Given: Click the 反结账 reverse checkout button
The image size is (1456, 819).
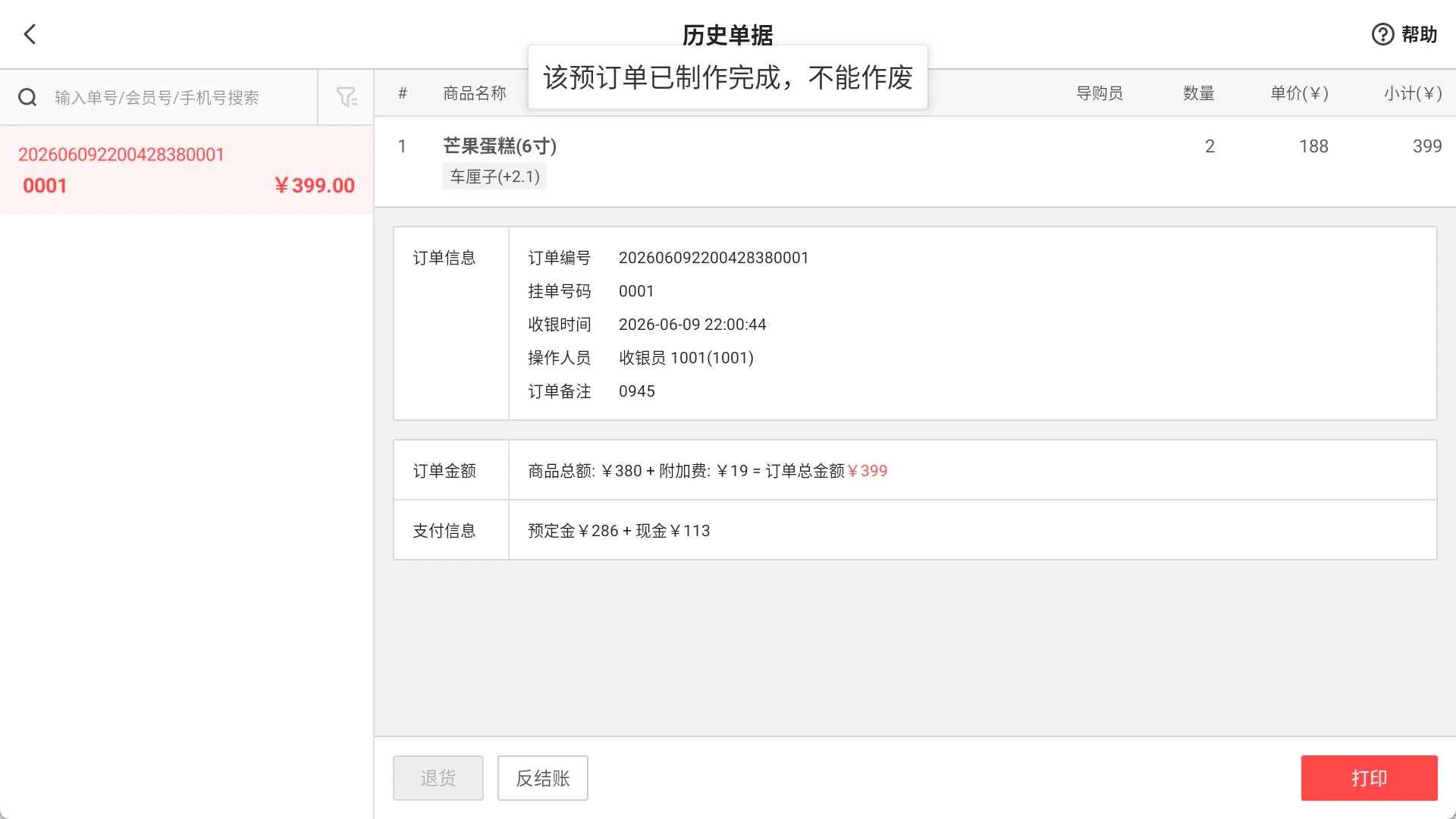Looking at the screenshot, I should click(542, 778).
